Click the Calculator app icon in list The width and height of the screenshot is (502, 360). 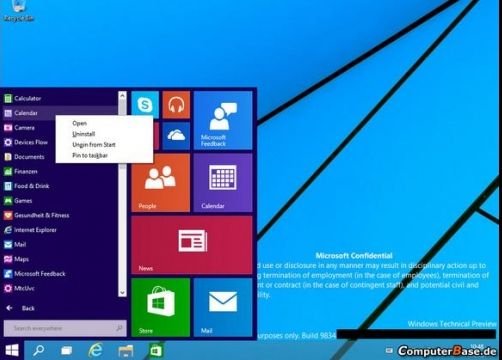pos(8,98)
